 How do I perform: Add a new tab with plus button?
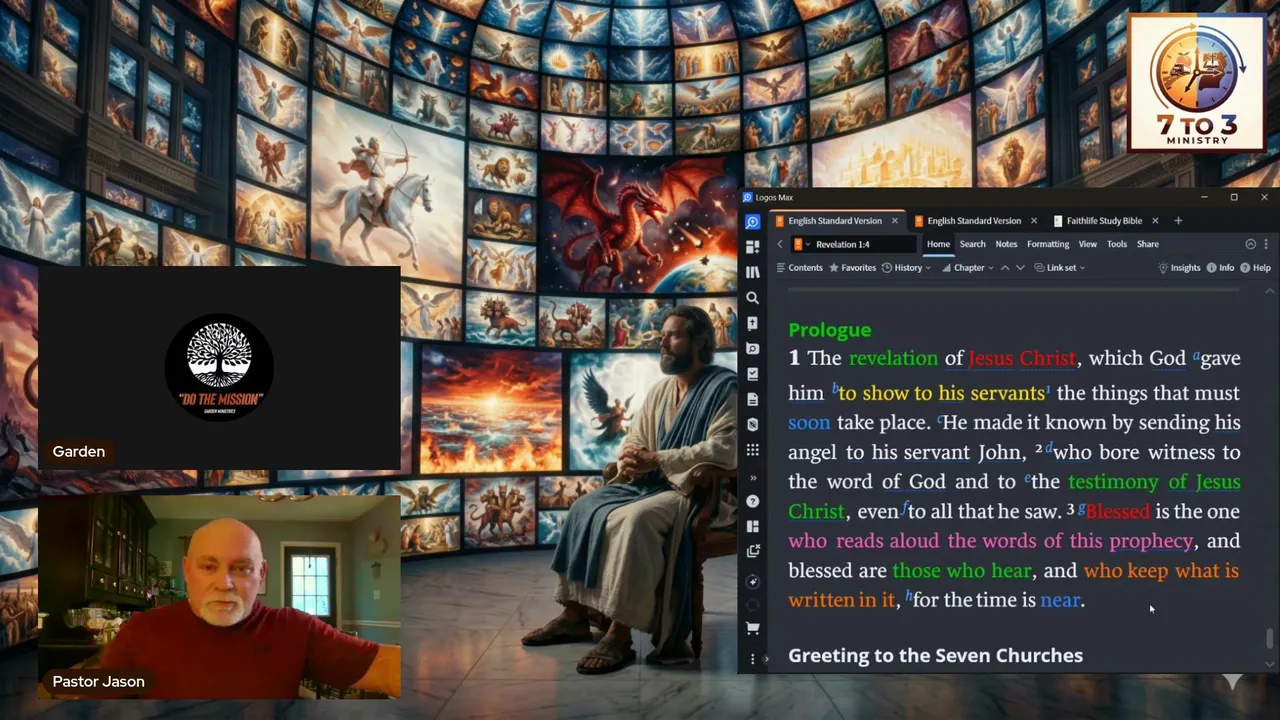pos(1178,221)
